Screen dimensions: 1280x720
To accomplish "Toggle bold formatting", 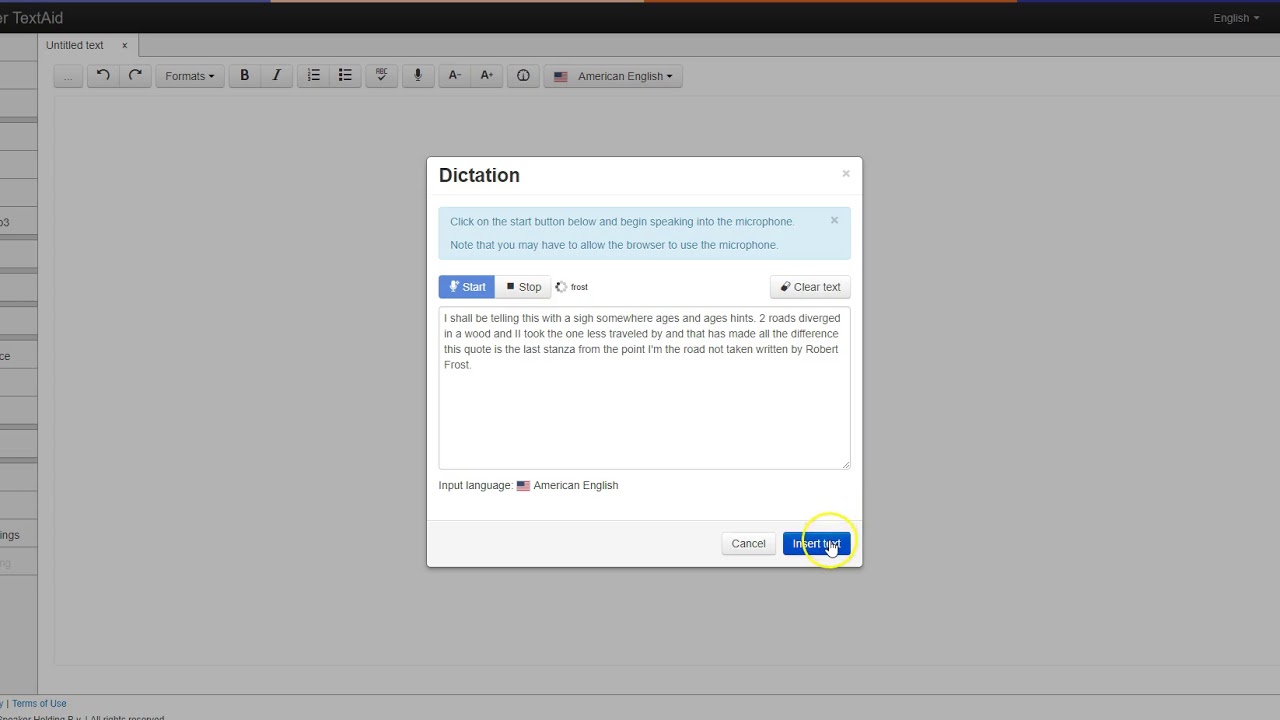I will [x=244, y=76].
